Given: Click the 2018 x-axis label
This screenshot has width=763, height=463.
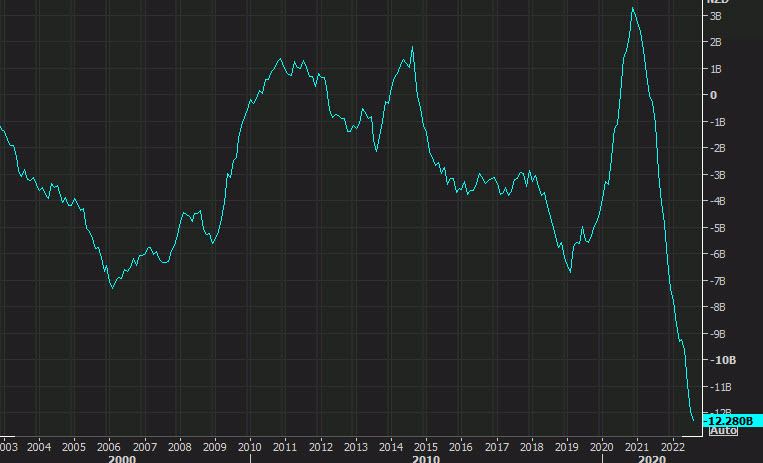Looking at the screenshot, I should pyautogui.click(x=531, y=447).
